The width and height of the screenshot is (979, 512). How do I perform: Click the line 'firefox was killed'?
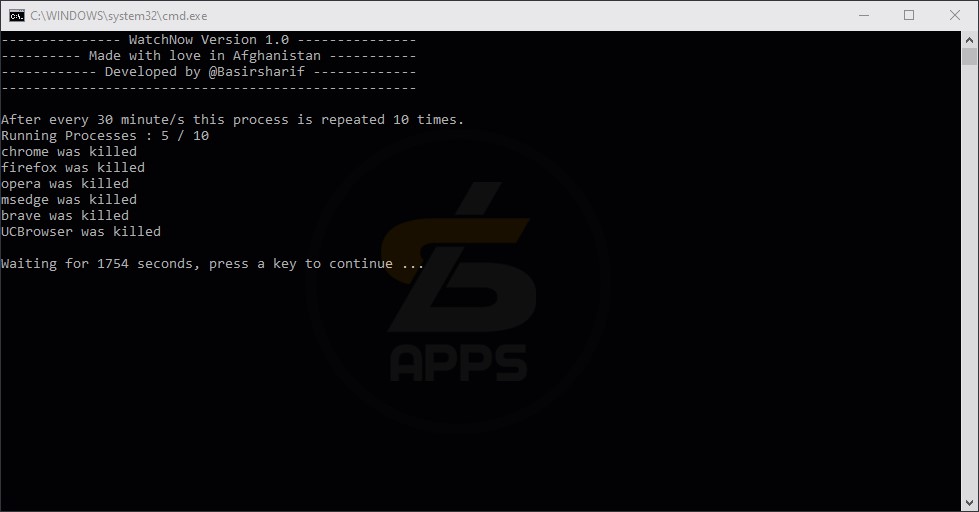[73, 168]
